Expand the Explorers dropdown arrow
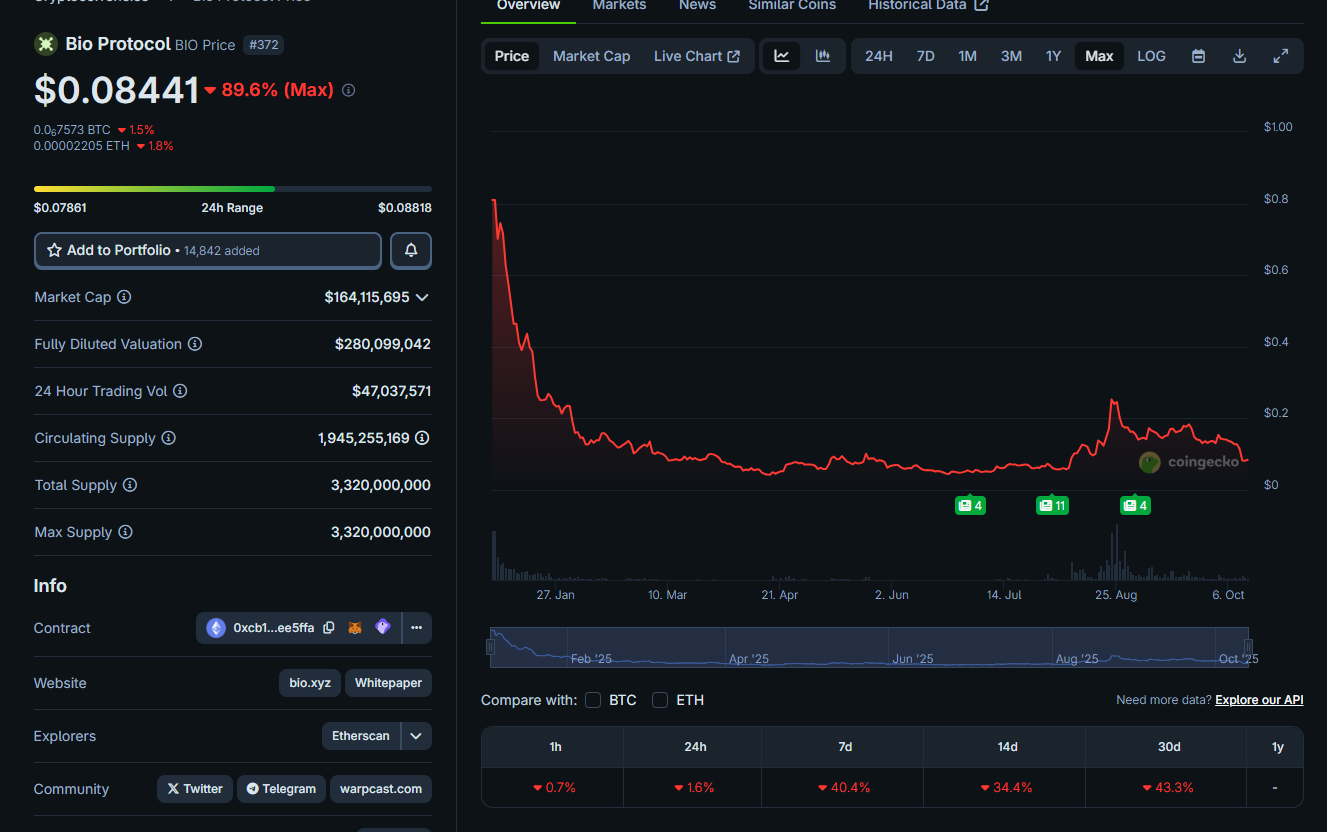 [x=416, y=736]
